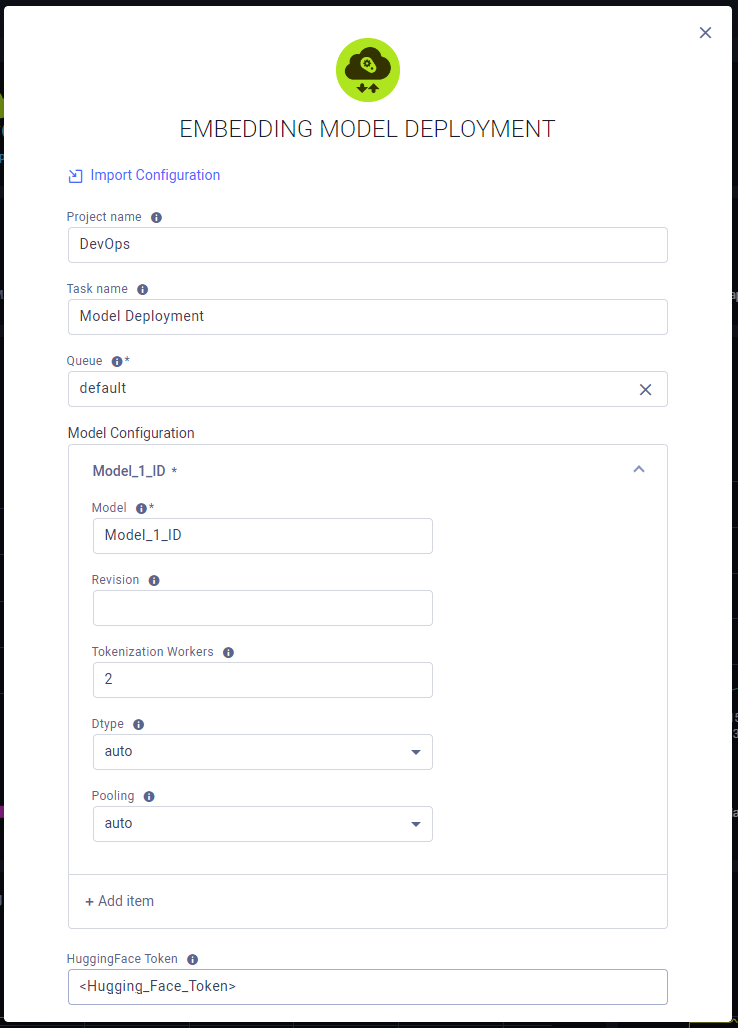
Task: Clear the default queue selection
Action: click(645, 389)
